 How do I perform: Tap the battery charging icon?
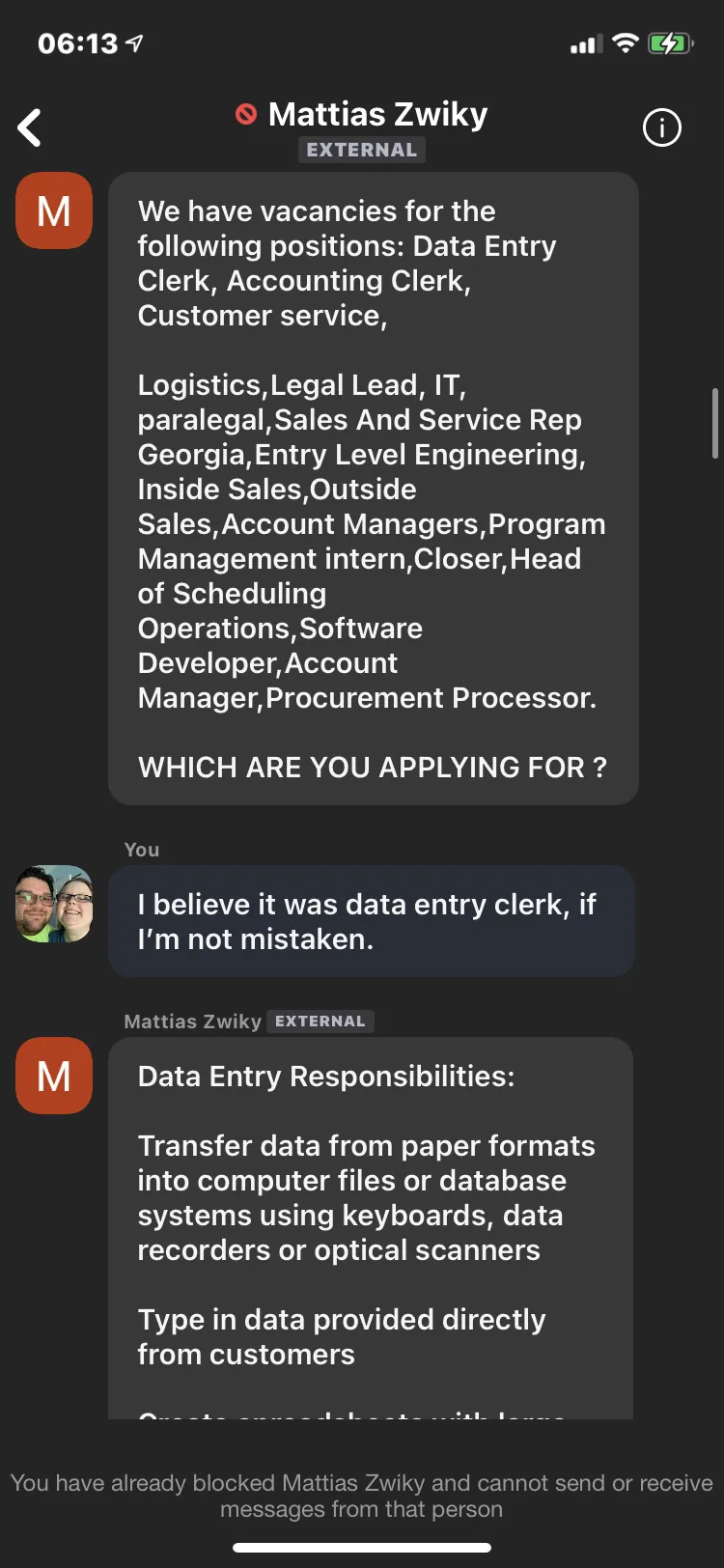[671, 43]
